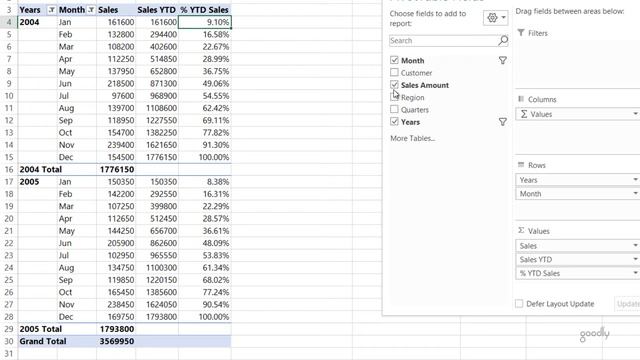Select the 2004 Total value 1776150
The height and width of the screenshot is (360, 640).
click(x=116, y=169)
